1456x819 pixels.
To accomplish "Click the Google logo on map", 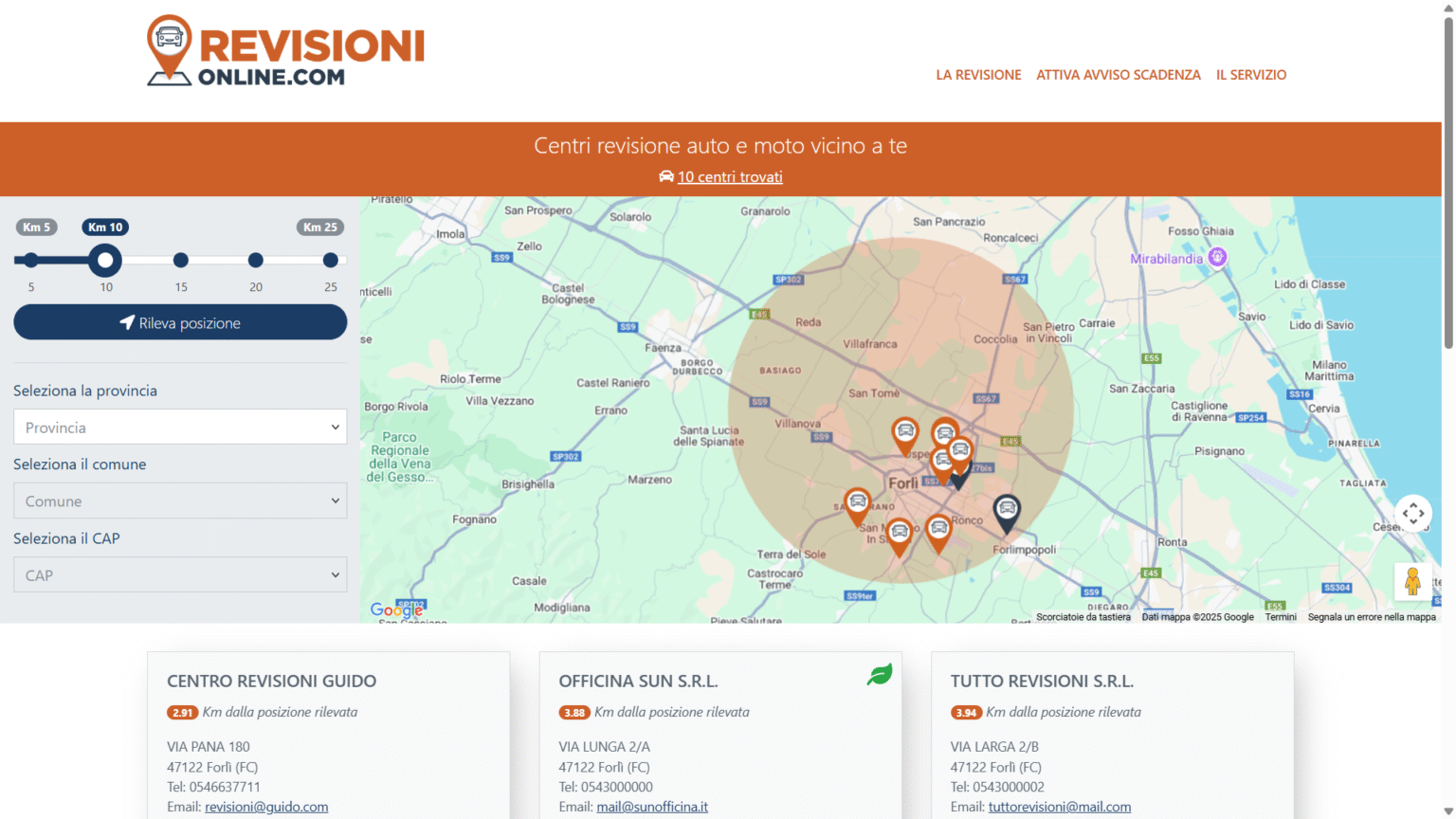I will click(396, 610).
